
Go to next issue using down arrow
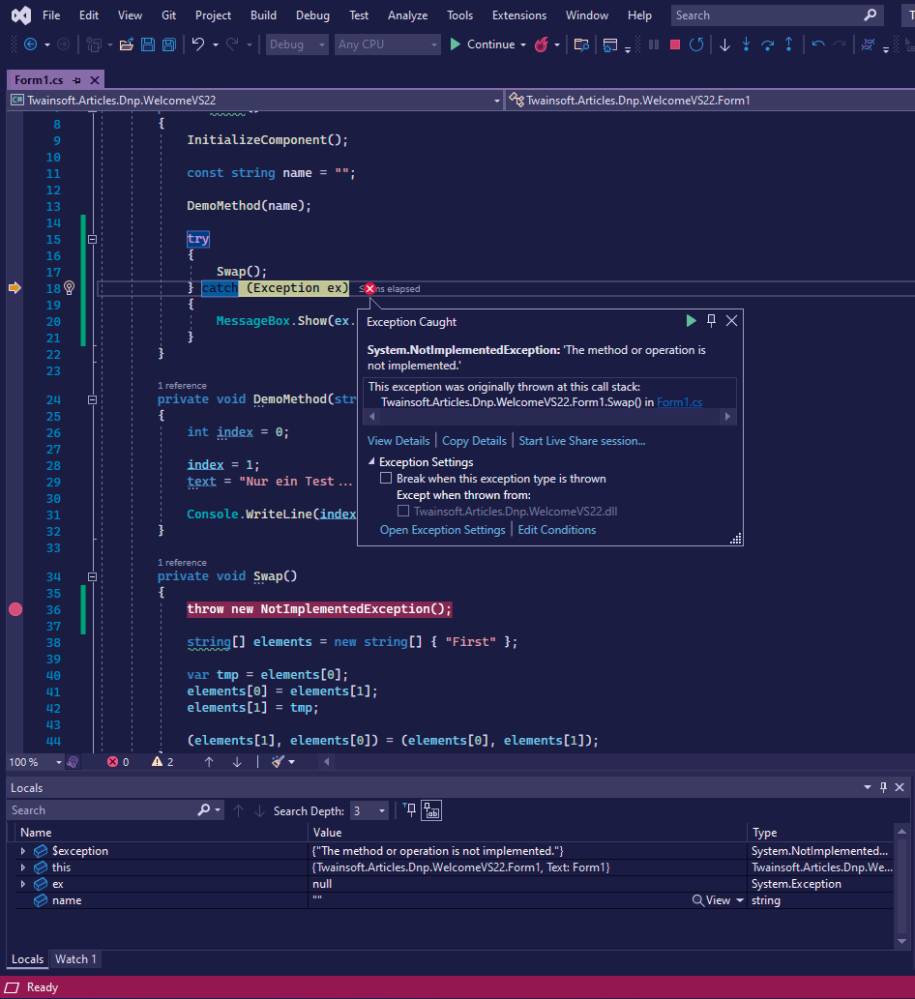tap(237, 762)
